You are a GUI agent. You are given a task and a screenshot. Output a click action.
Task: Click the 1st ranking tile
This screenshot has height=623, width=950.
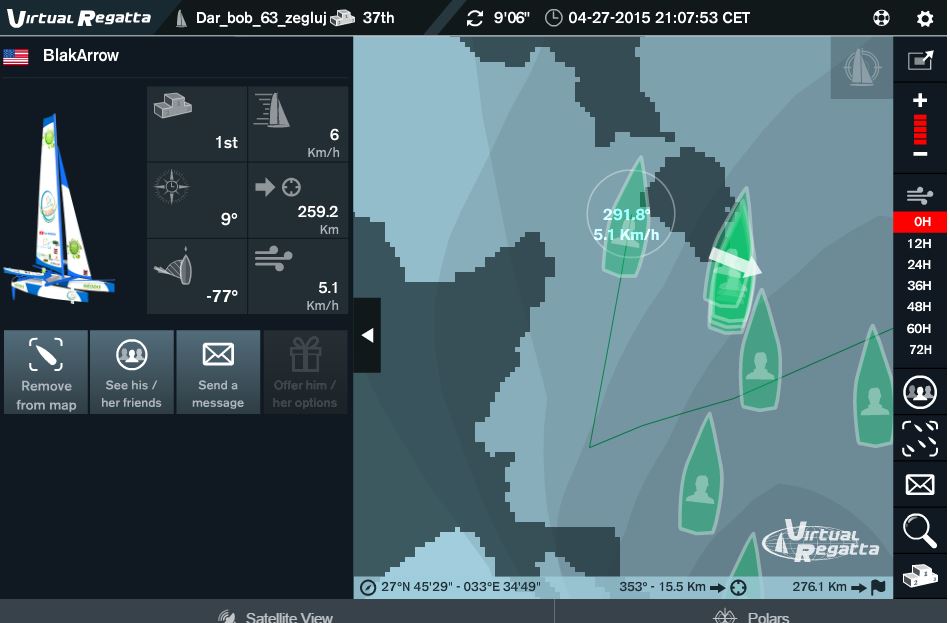[197, 124]
